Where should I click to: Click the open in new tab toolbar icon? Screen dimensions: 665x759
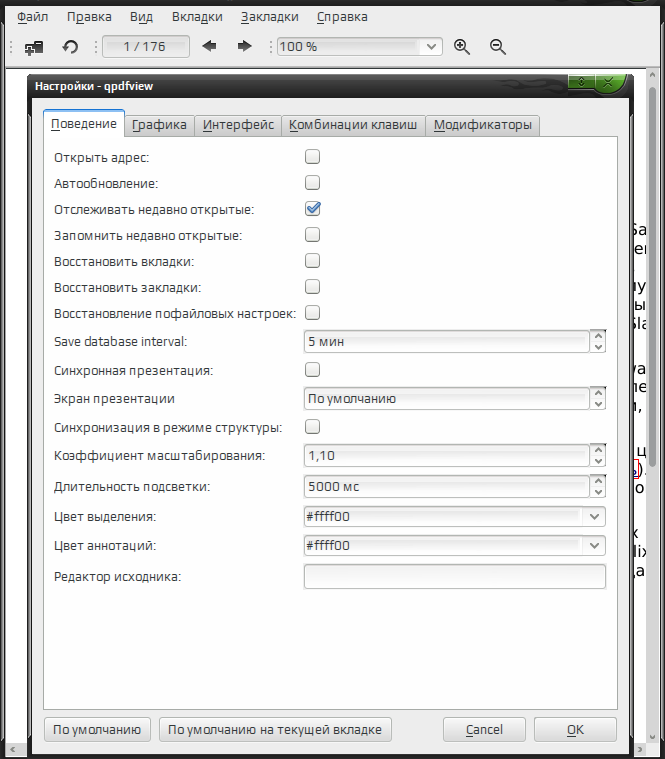[x=34, y=47]
